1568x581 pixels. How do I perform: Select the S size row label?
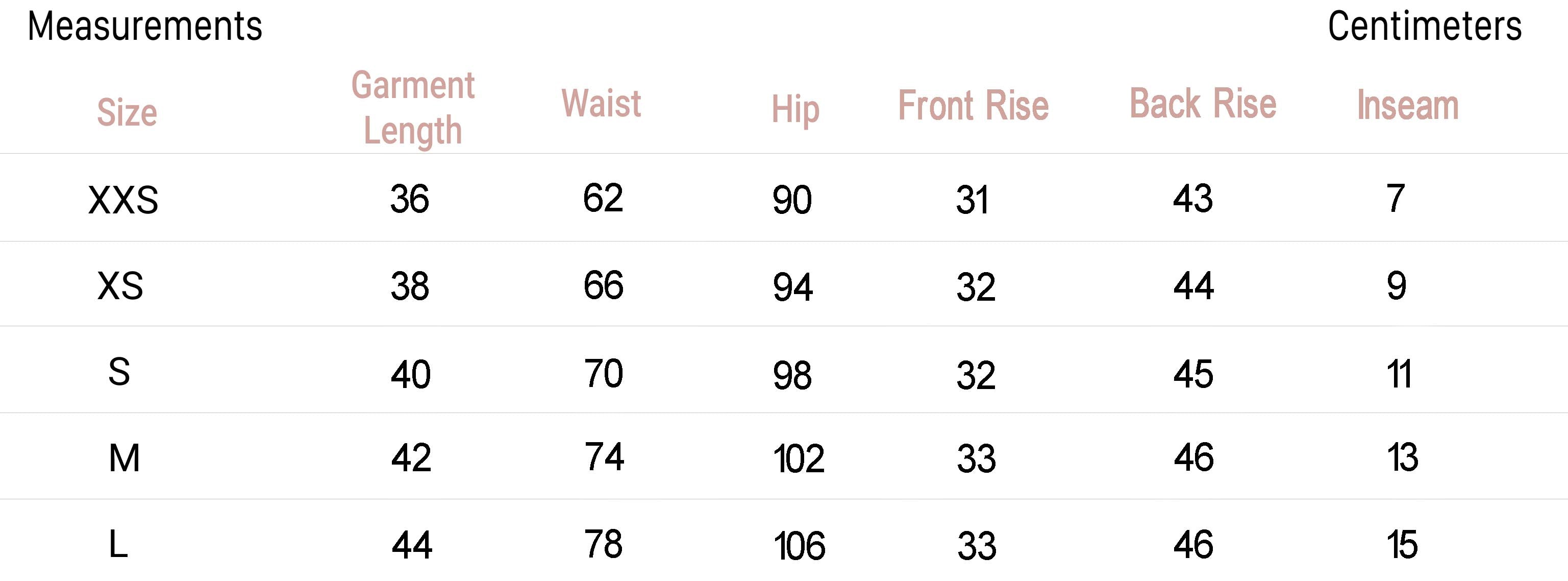pos(119,372)
